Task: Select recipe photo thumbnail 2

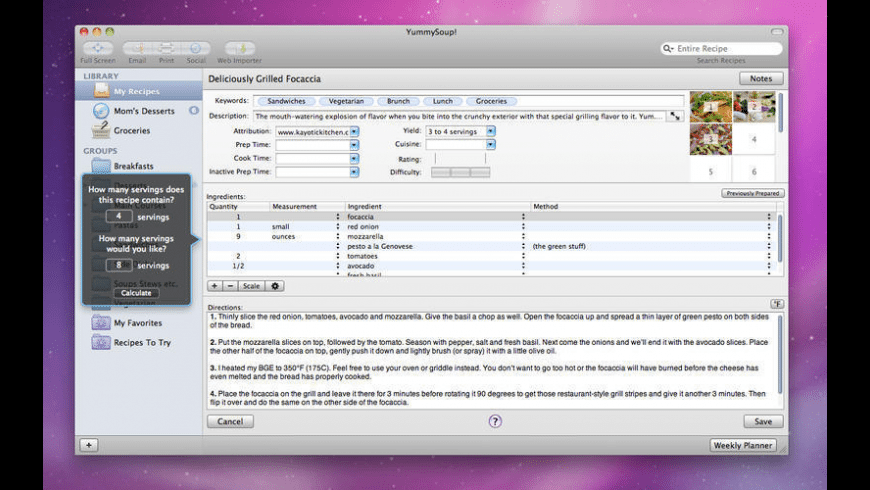Action: (x=754, y=107)
